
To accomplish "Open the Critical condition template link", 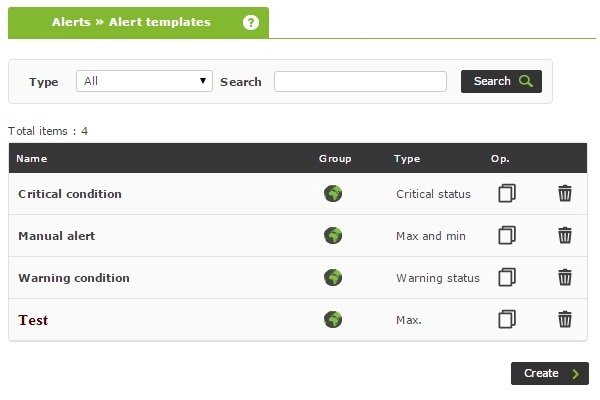I will tap(70, 194).
